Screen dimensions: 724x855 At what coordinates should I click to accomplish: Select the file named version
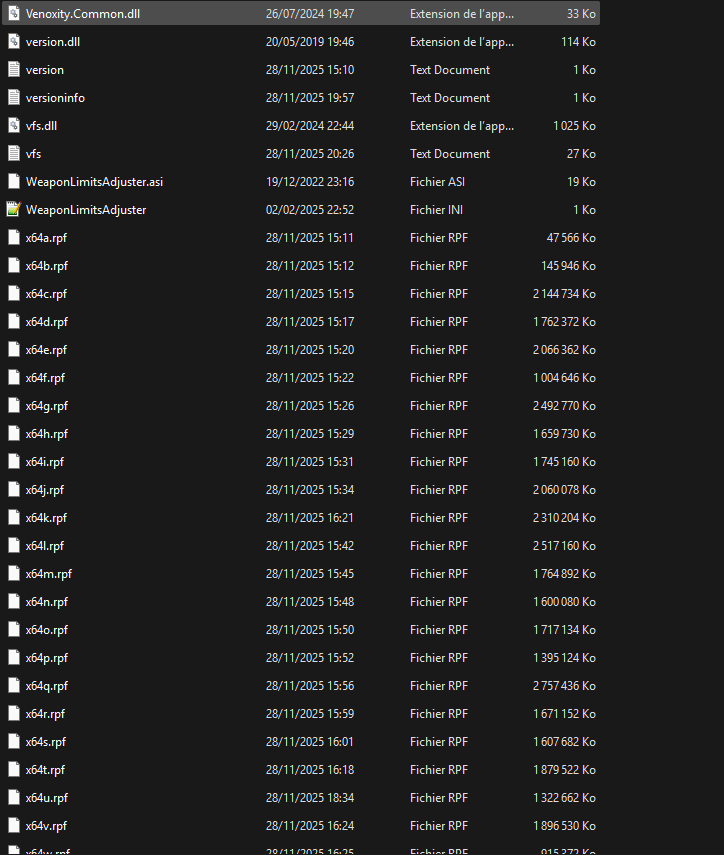(x=45, y=70)
